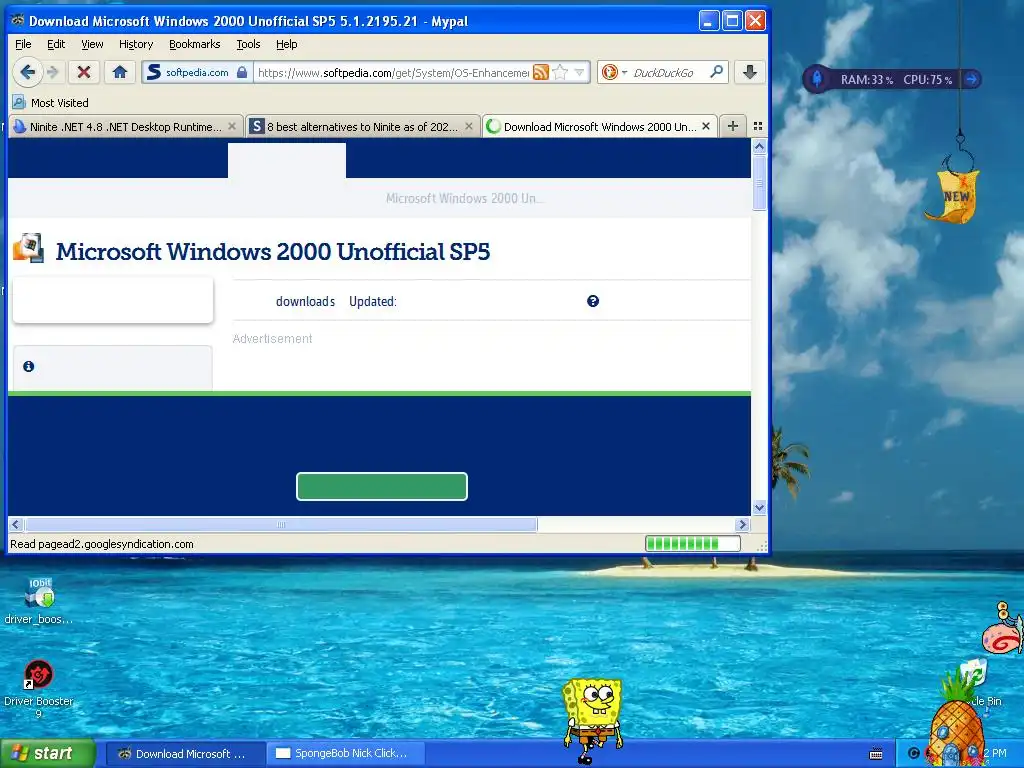Bookmark this page with the star icon
1024x768 pixels.
pos(560,72)
